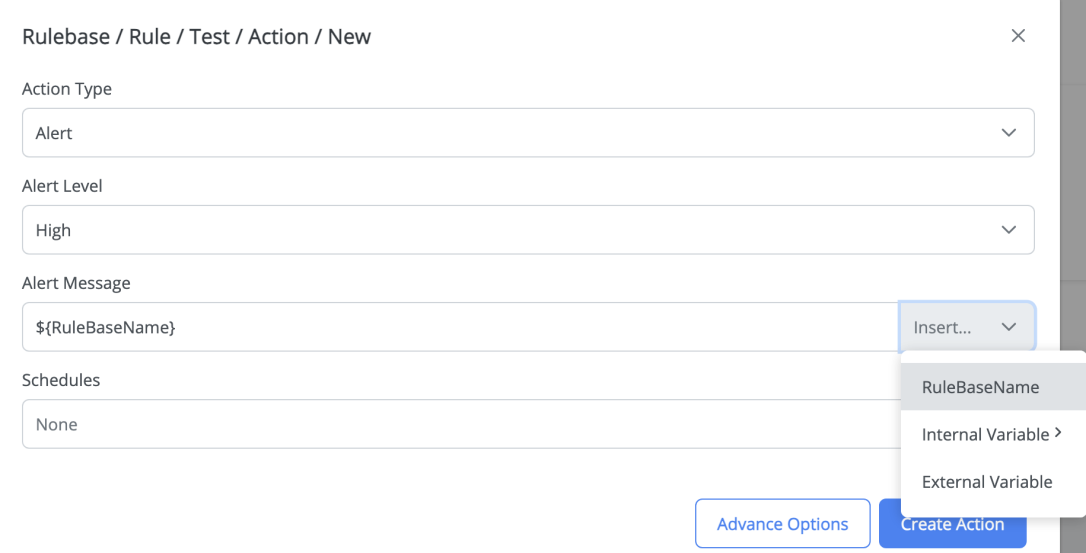Click the chevron arrow in Alert Level field
Viewport: 1086px width, 553px height.
click(x=1008, y=230)
